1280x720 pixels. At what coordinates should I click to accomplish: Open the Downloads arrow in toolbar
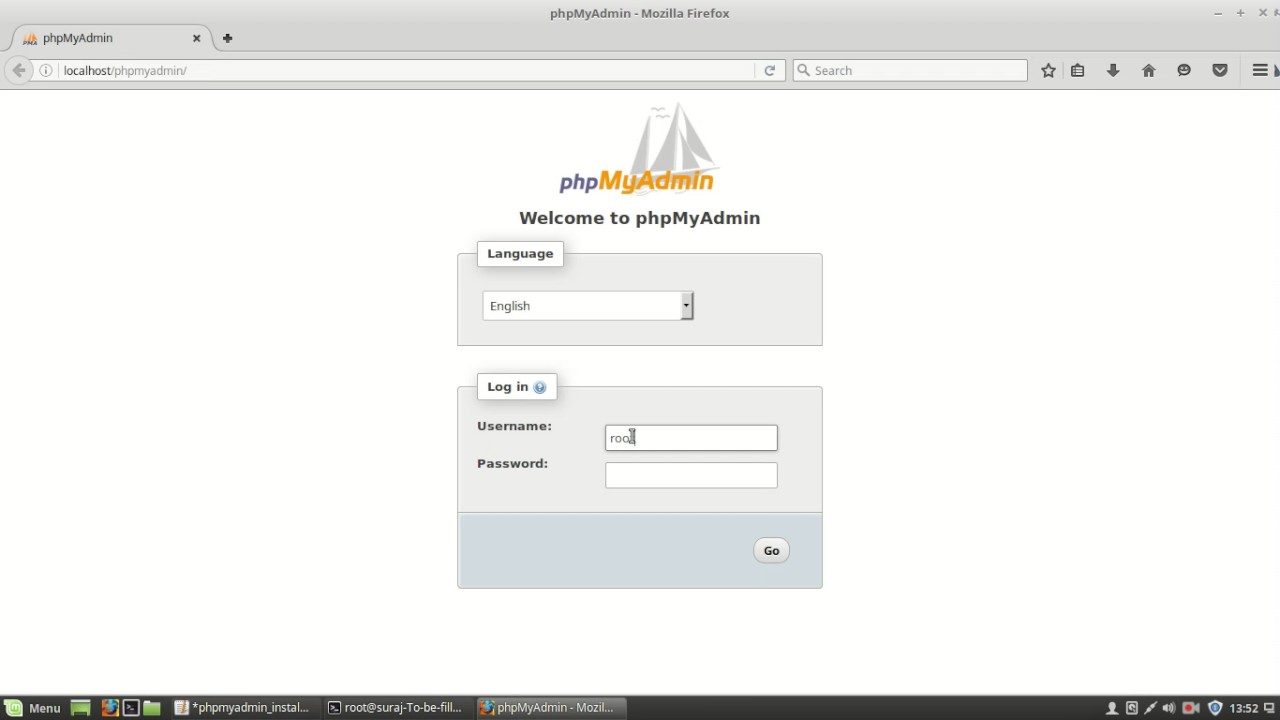tap(1113, 70)
